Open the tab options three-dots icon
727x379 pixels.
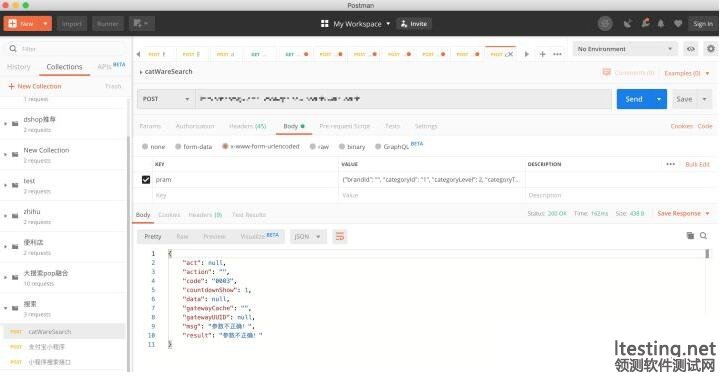coord(558,54)
